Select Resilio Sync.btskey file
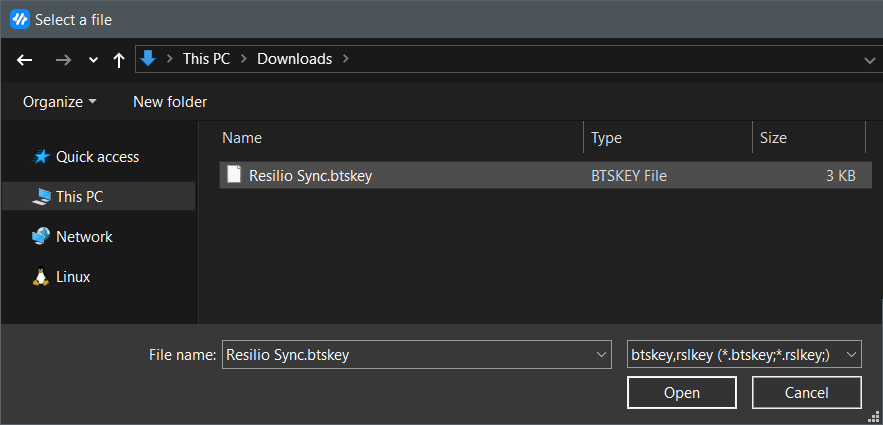The width and height of the screenshot is (883, 425). [545, 176]
